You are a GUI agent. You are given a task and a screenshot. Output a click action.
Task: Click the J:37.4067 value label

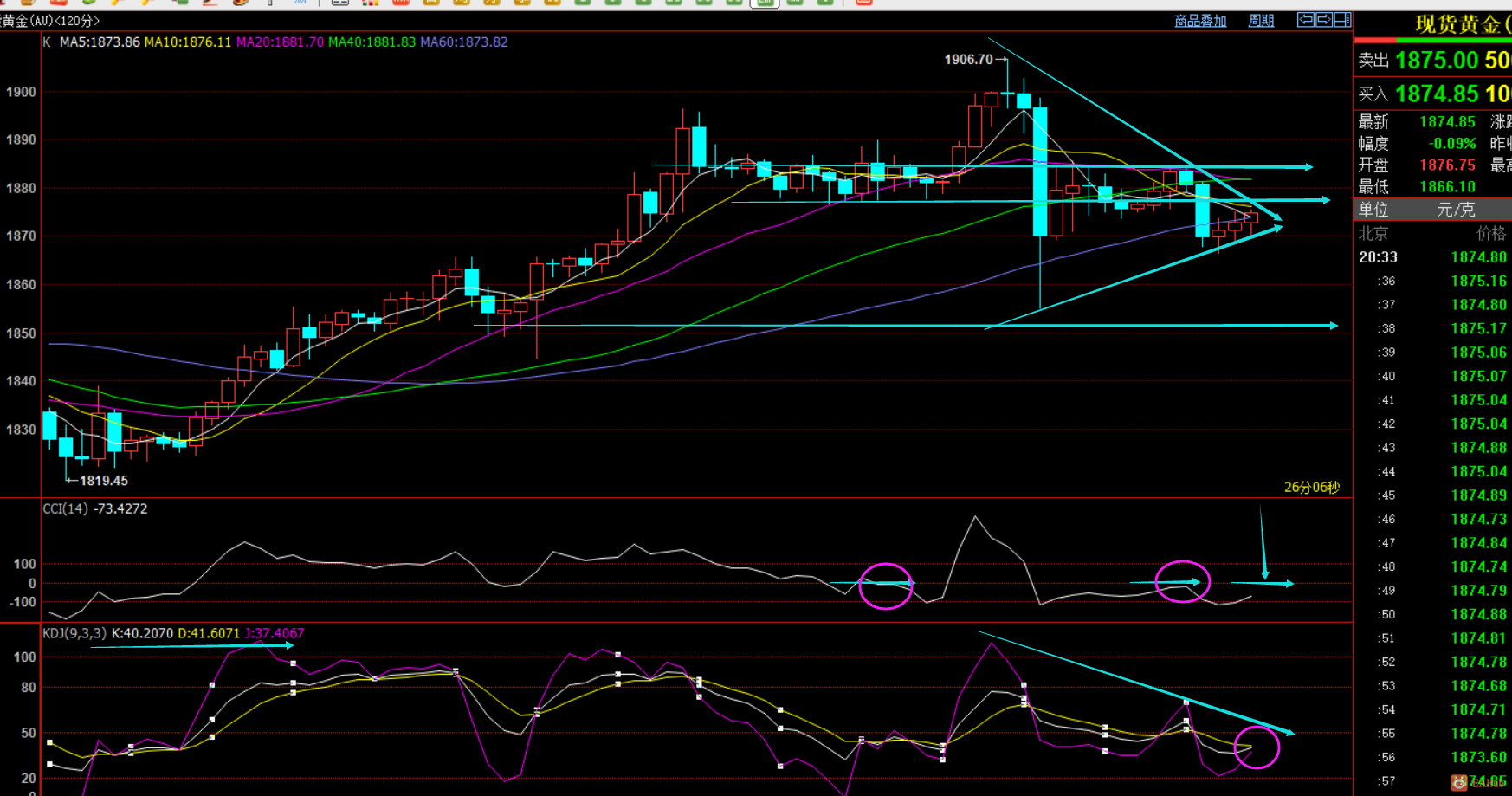click(275, 633)
